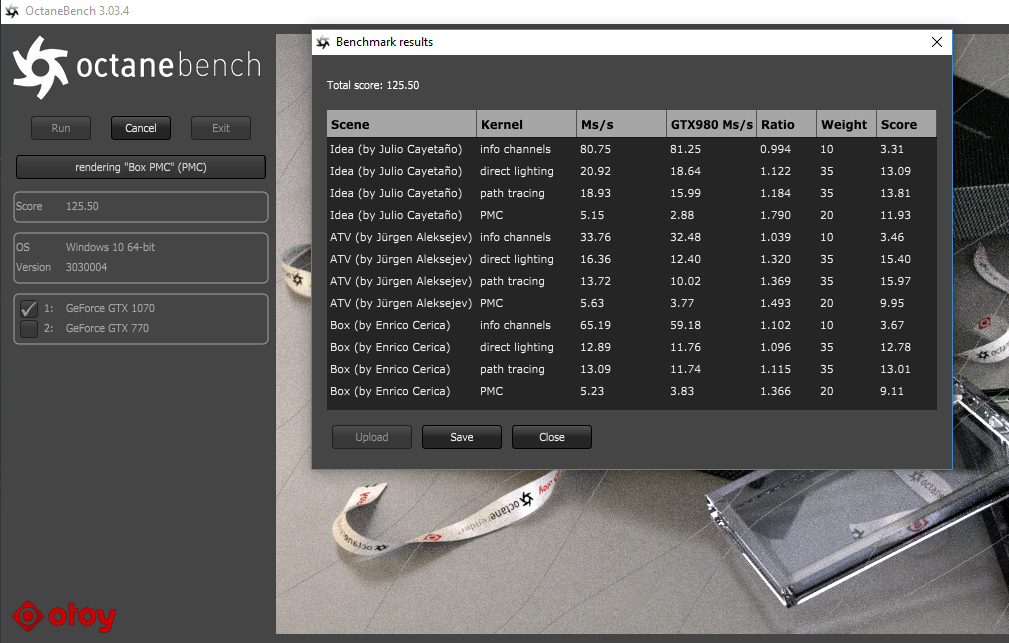Select the ATV direct lighting row
This screenshot has width=1009, height=643.
tap(631, 259)
